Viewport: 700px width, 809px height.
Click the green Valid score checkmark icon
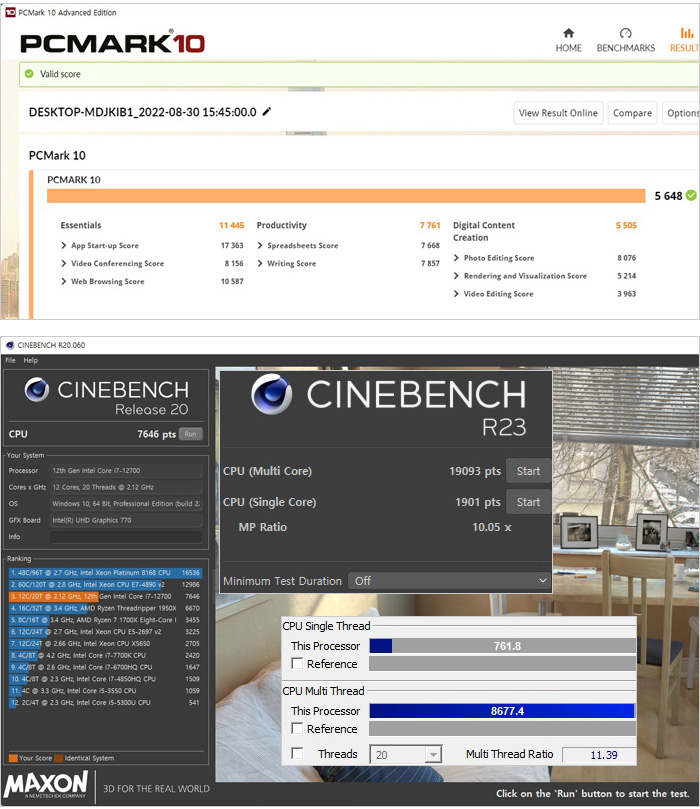[x=29, y=74]
